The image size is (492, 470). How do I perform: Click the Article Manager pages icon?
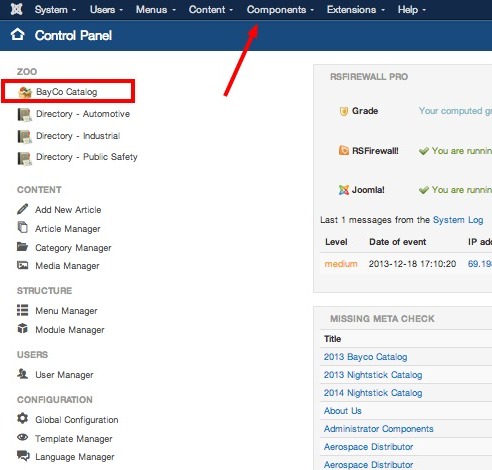pos(23,227)
